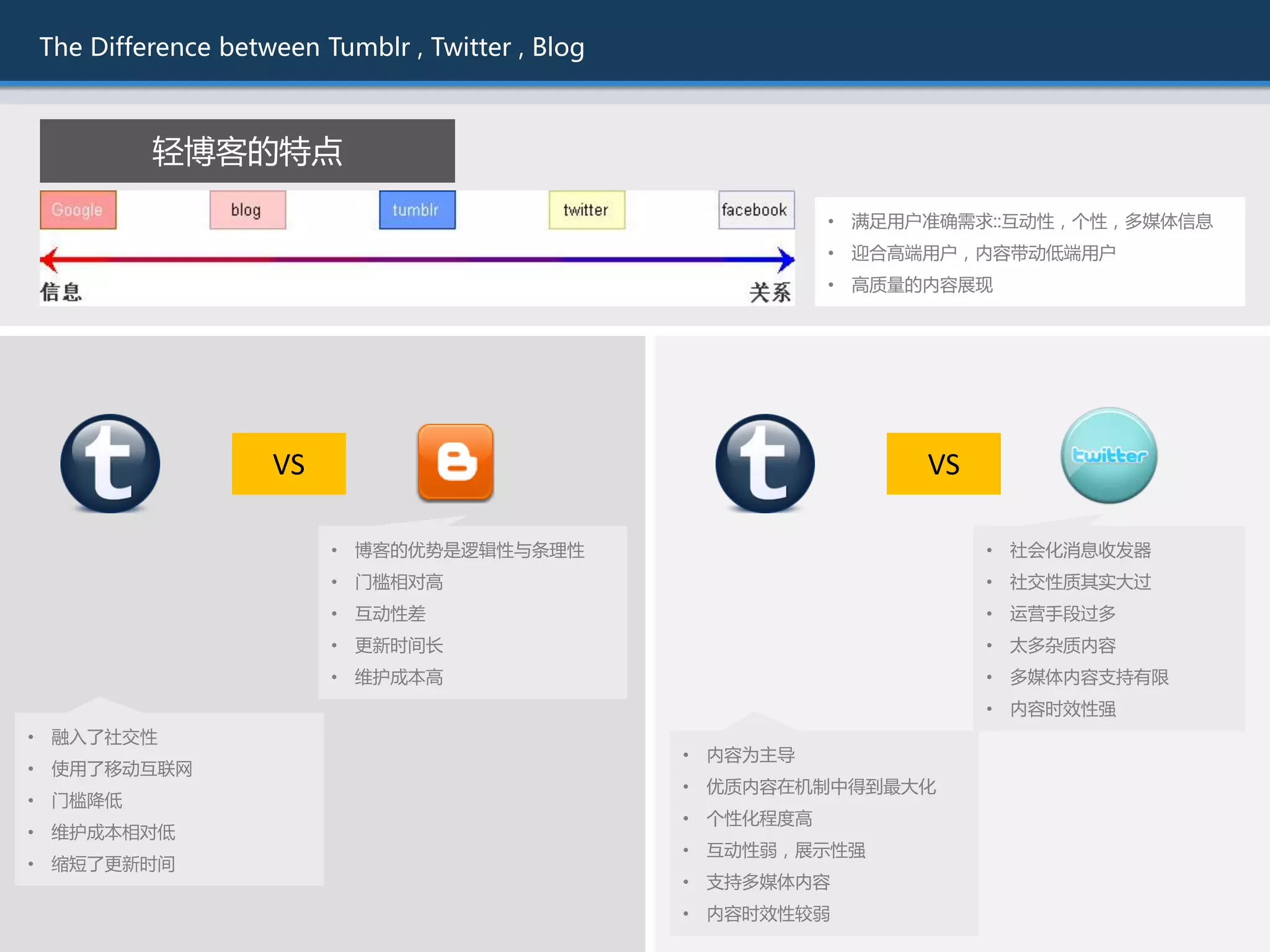
Task: Click the yellow twitter box on the spectrum
Action: [587, 210]
